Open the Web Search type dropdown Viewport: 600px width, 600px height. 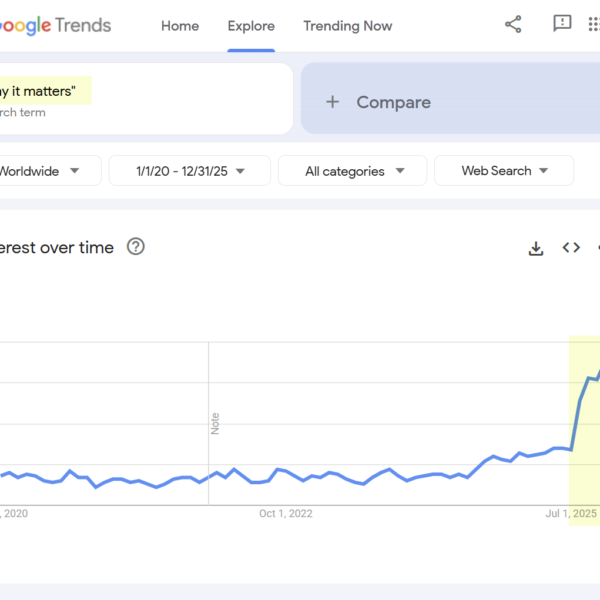[x=504, y=171]
